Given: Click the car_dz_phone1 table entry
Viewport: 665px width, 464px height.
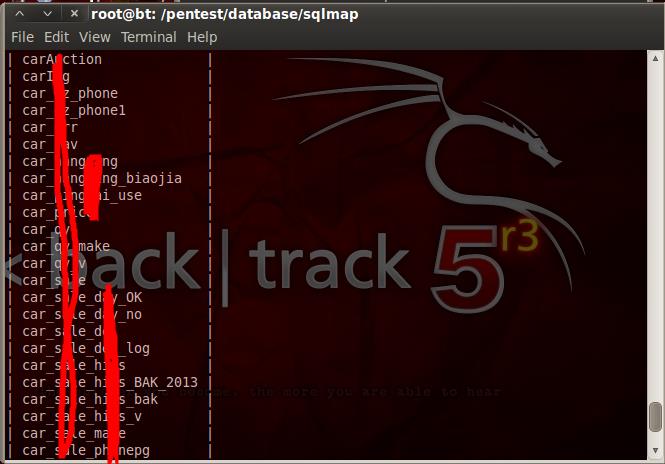Looking at the screenshot, I should pyautogui.click(x=74, y=111).
